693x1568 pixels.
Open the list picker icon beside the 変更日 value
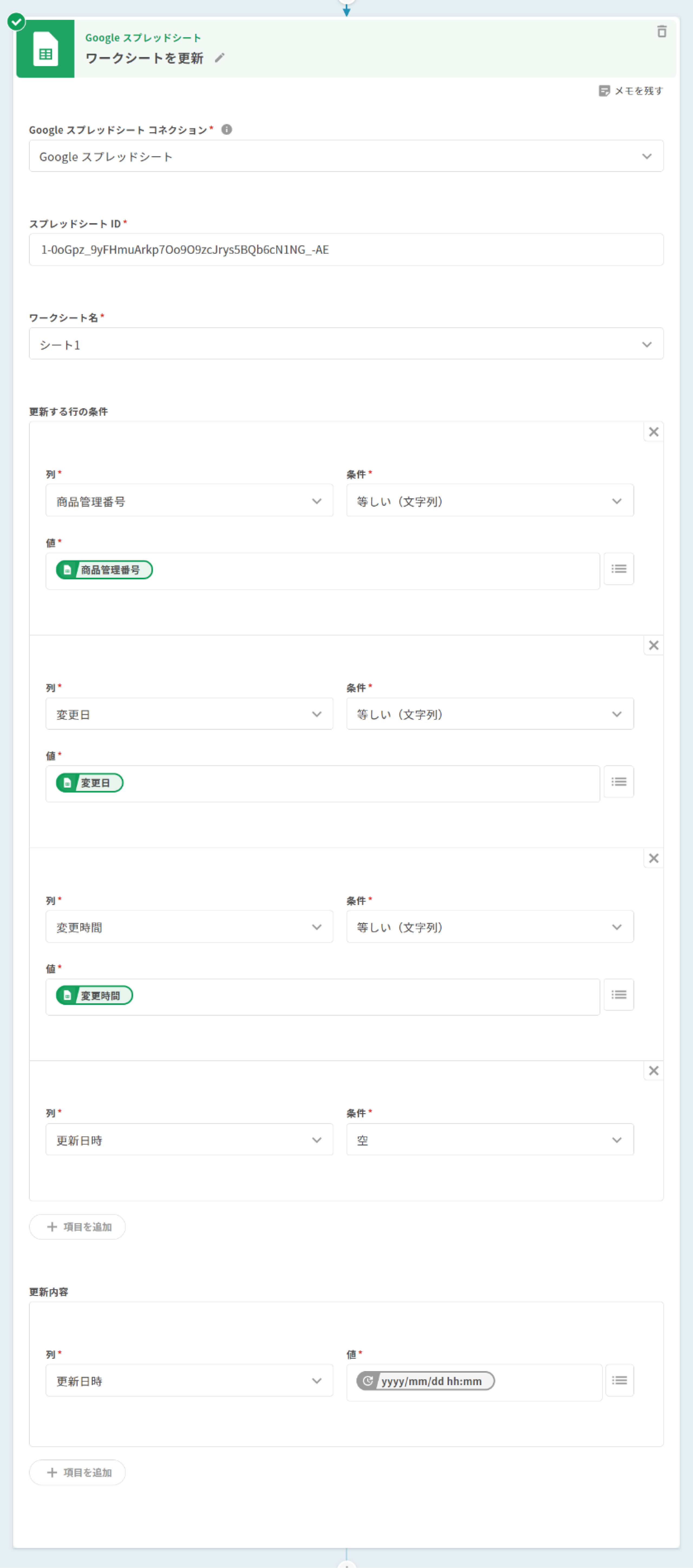click(x=619, y=782)
